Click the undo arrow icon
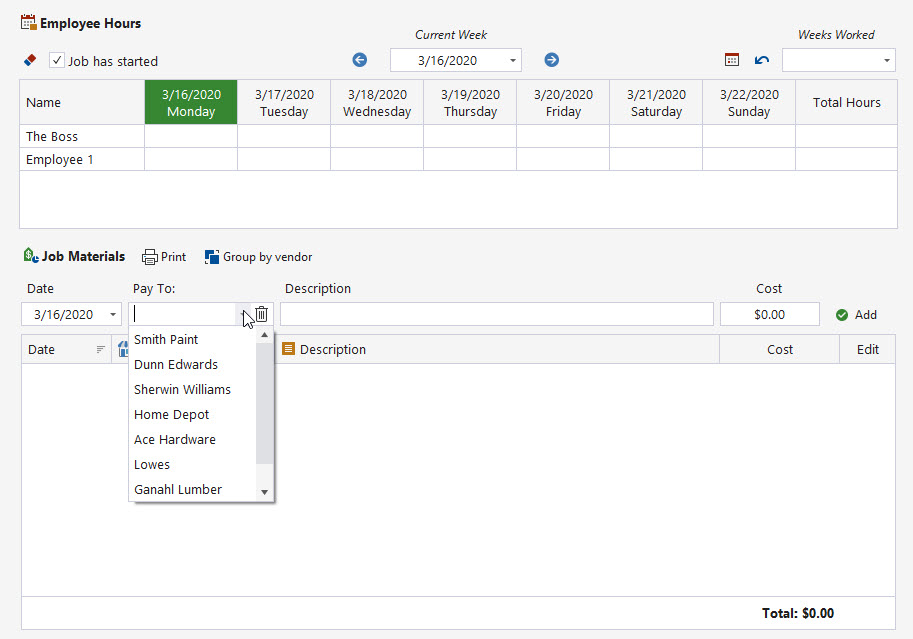The width and height of the screenshot is (913, 639). pos(760,60)
